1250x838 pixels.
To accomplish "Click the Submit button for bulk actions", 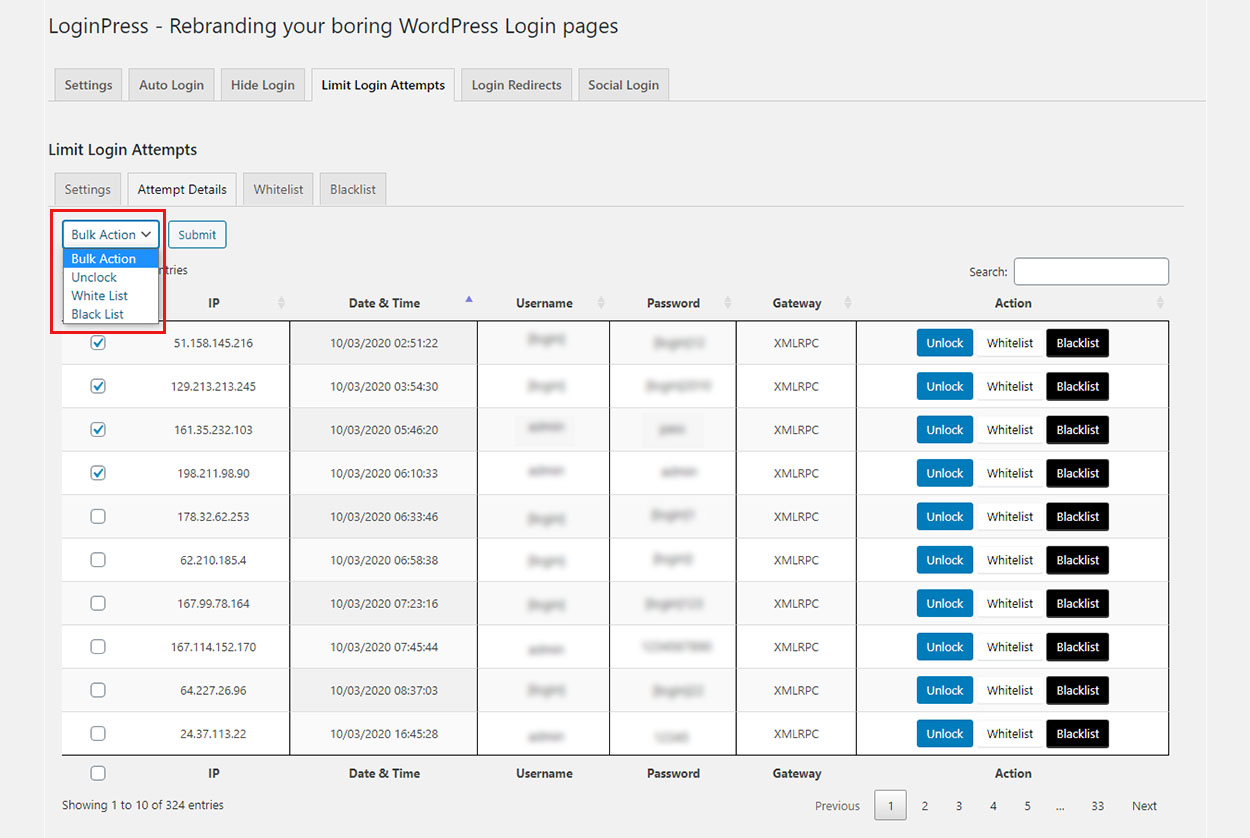I will click(197, 235).
